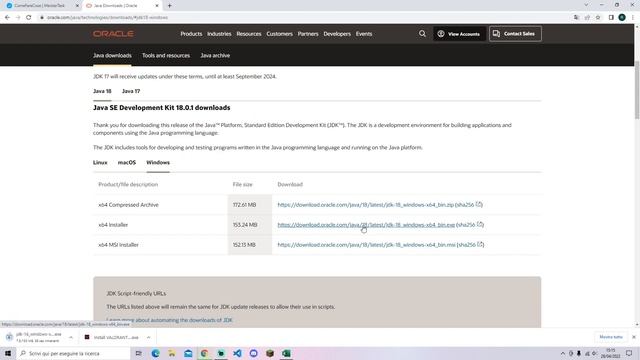Open the jdk-18 windows download item
Screen dimensions: 640x360
[x=35, y=337]
